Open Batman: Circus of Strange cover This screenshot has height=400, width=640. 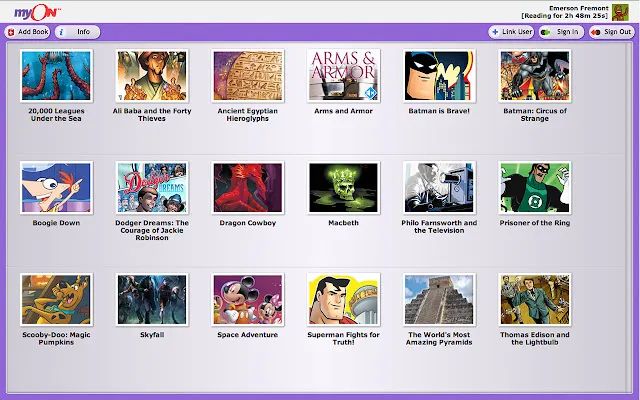click(x=535, y=76)
